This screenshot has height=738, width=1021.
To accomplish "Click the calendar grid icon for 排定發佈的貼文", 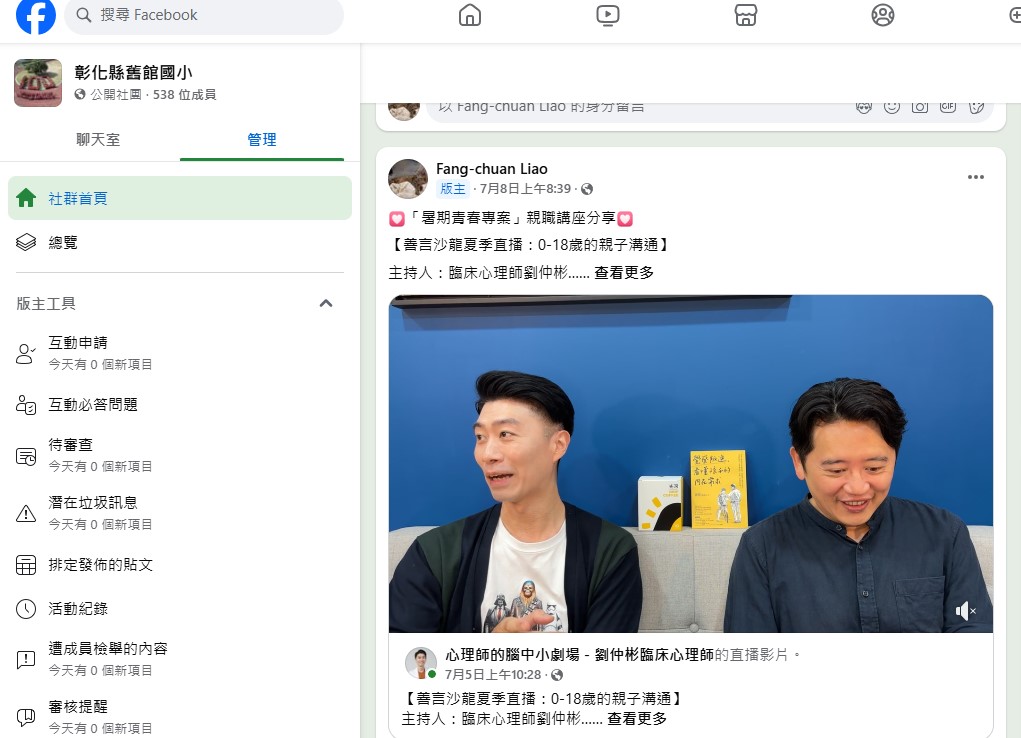I will click(26, 565).
